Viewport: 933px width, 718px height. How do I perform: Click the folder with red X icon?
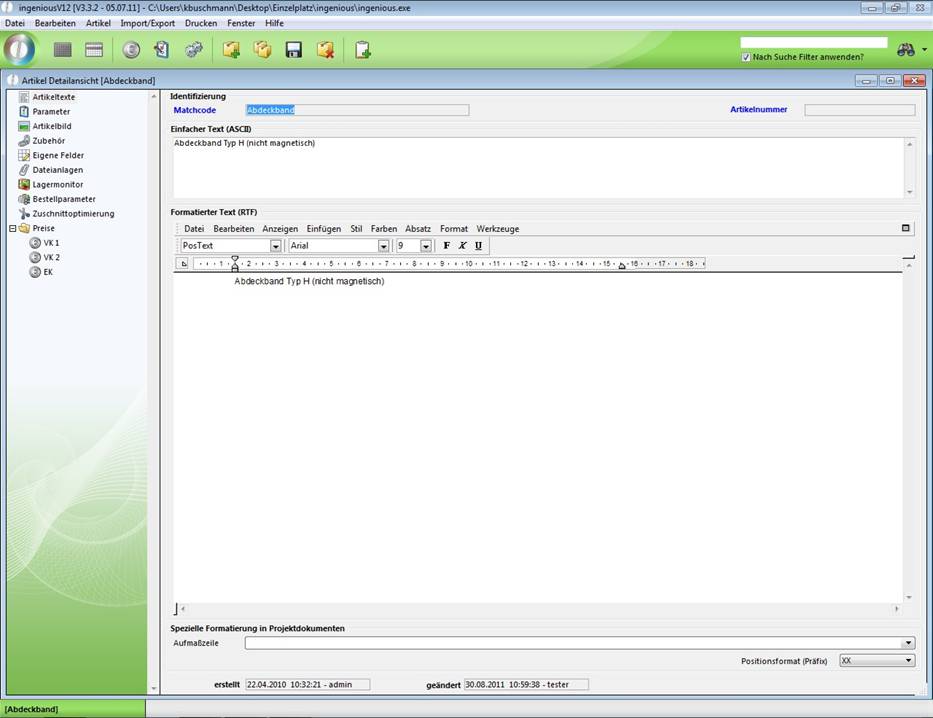[325, 50]
